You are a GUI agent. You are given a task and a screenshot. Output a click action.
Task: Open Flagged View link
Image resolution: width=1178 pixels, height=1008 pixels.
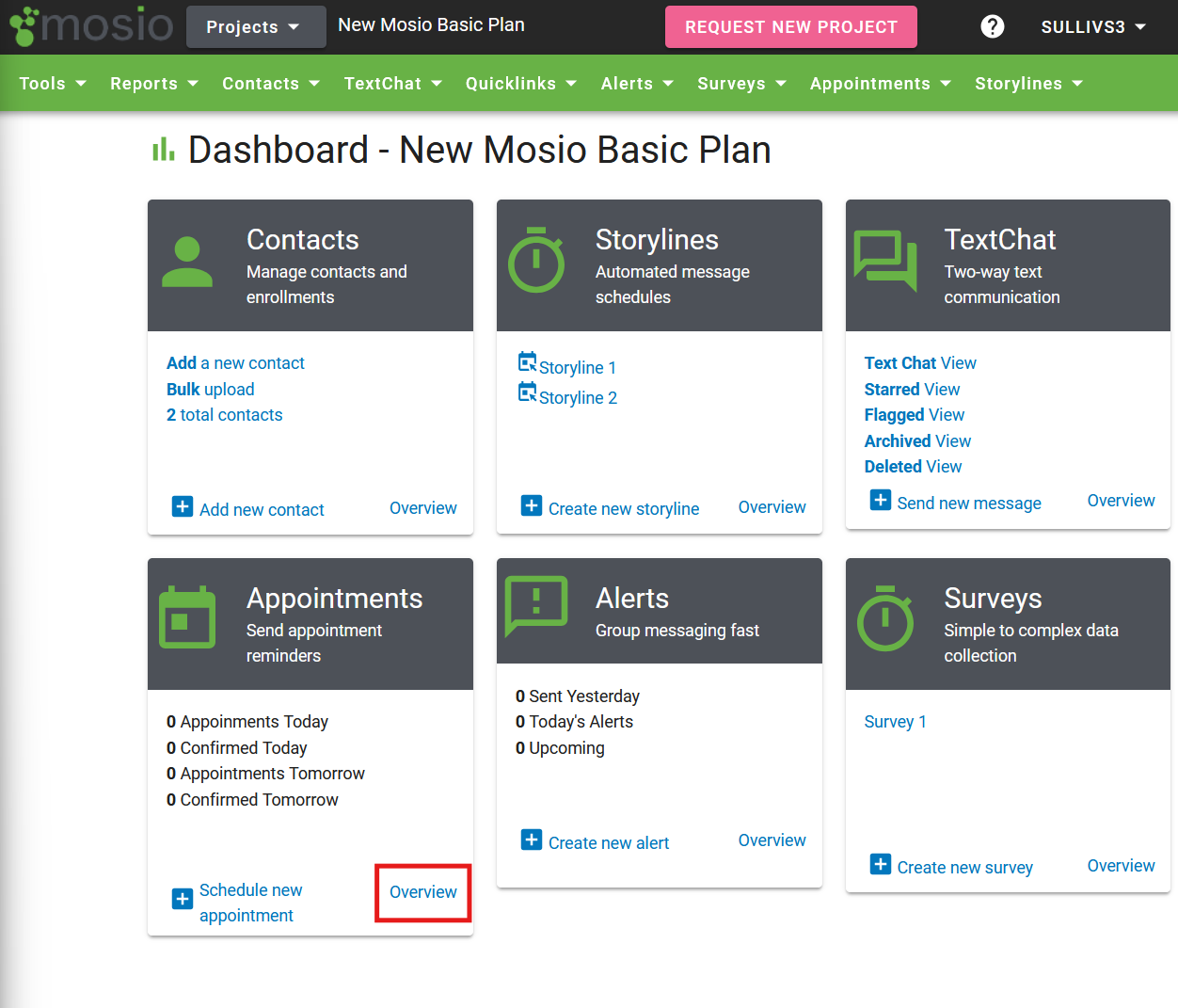tap(915, 415)
